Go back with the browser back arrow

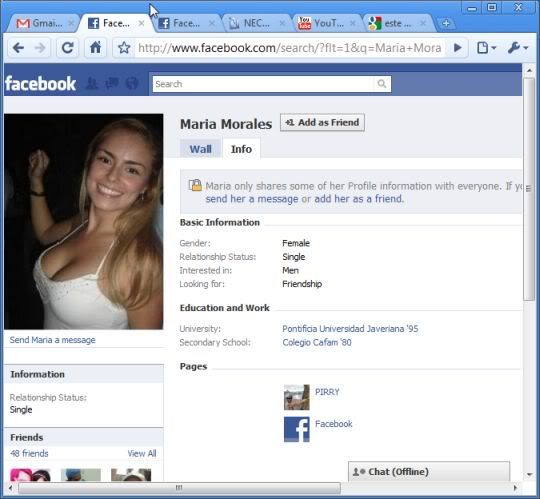pyautogui.click(x=18, y=48)
